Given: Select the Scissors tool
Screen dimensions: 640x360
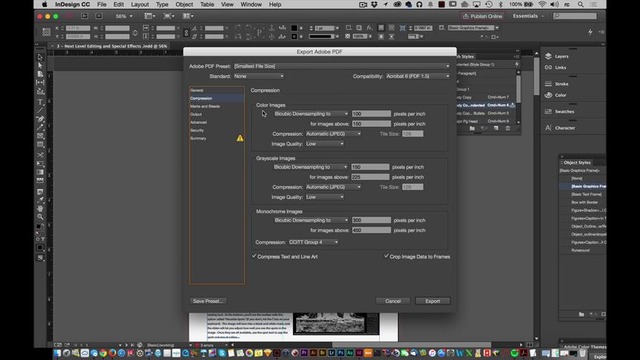Looking at the screenshot, I should coord(40,155).
